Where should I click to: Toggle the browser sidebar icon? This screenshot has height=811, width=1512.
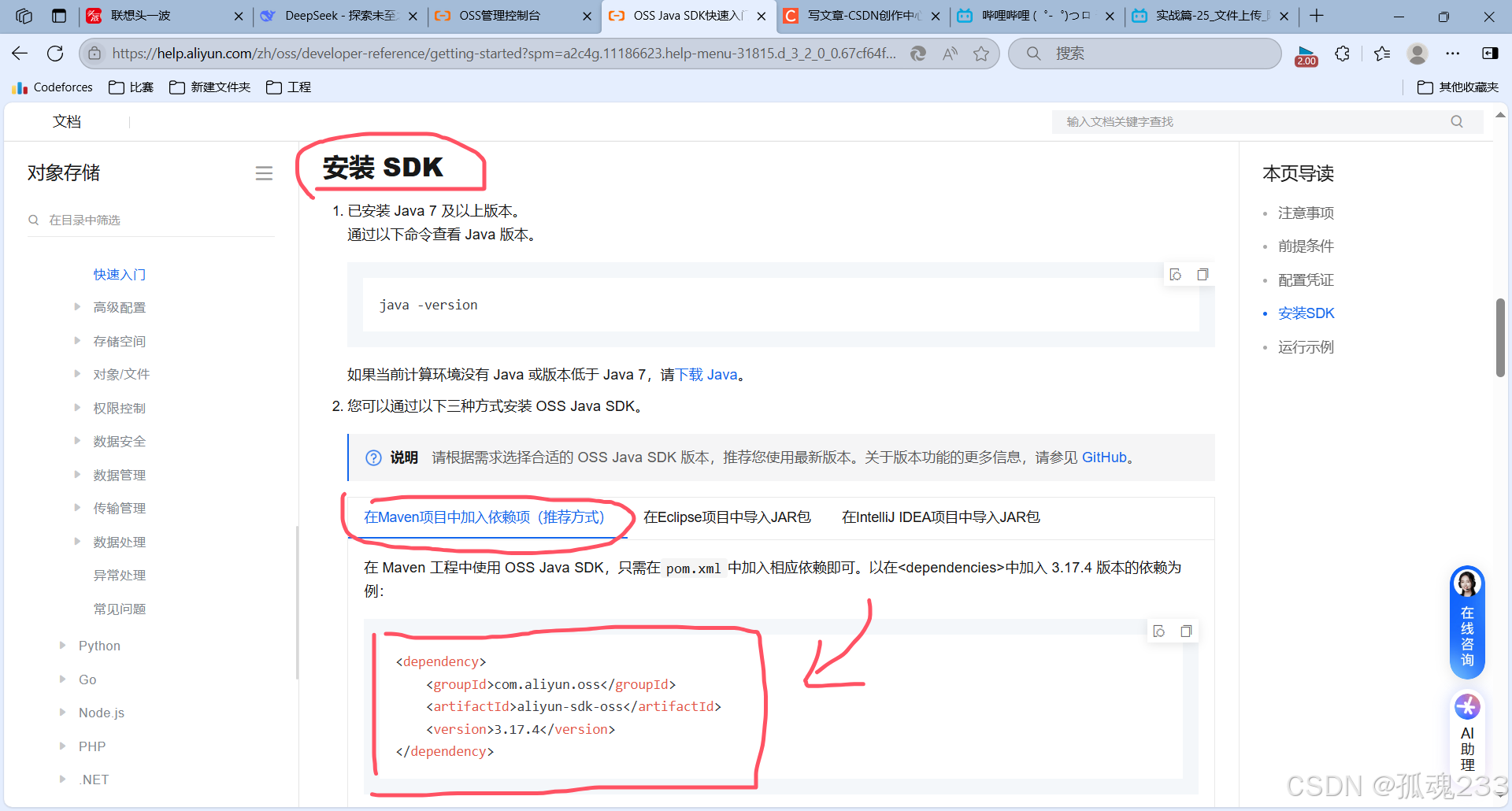(1490, 54)
